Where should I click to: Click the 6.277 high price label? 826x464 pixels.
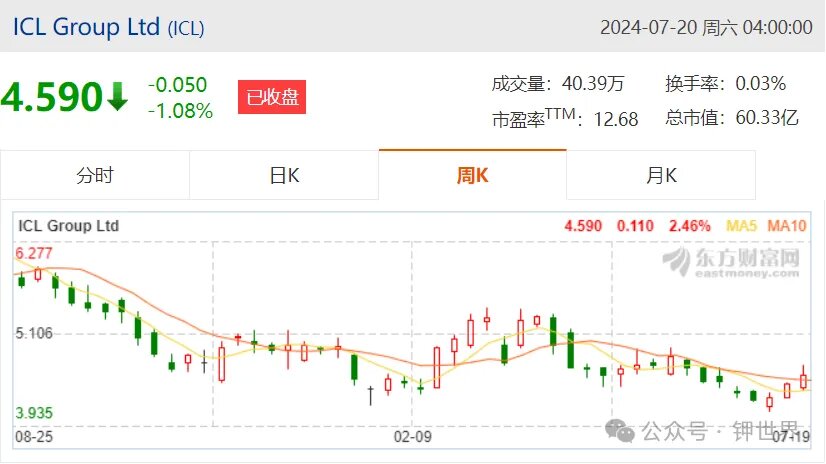[x=34, y=253]
